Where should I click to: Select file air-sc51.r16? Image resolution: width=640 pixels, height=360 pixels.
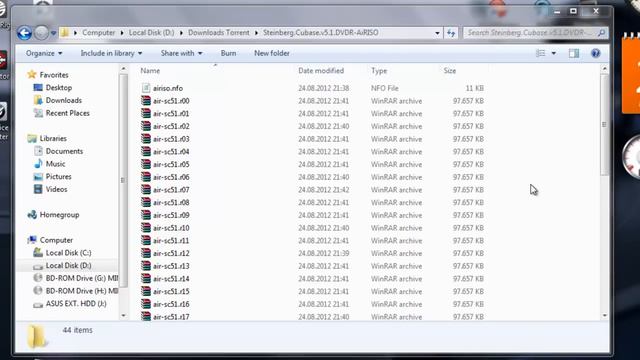point(171,304)
